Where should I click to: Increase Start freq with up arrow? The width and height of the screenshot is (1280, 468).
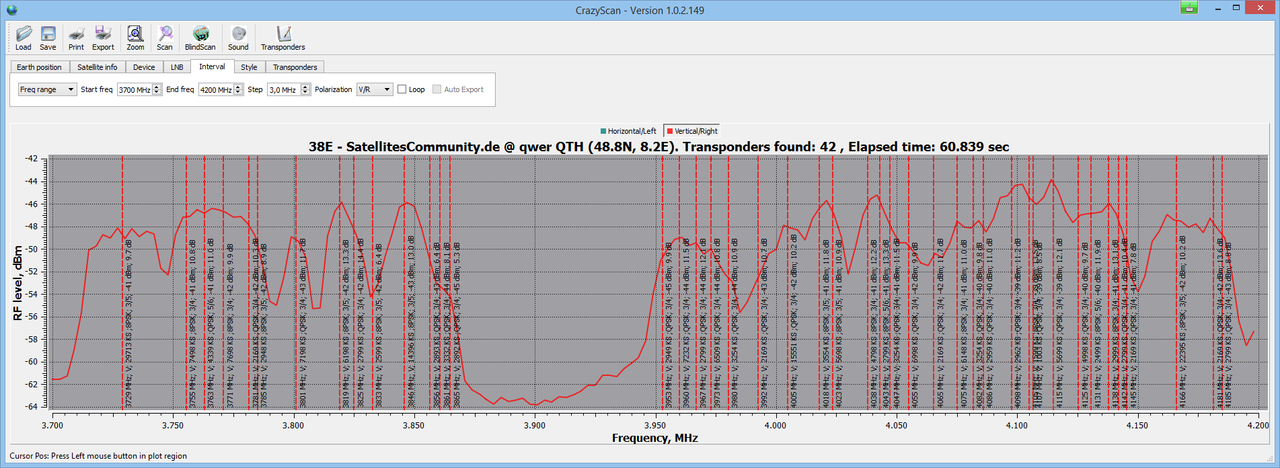tap(156, 86)
